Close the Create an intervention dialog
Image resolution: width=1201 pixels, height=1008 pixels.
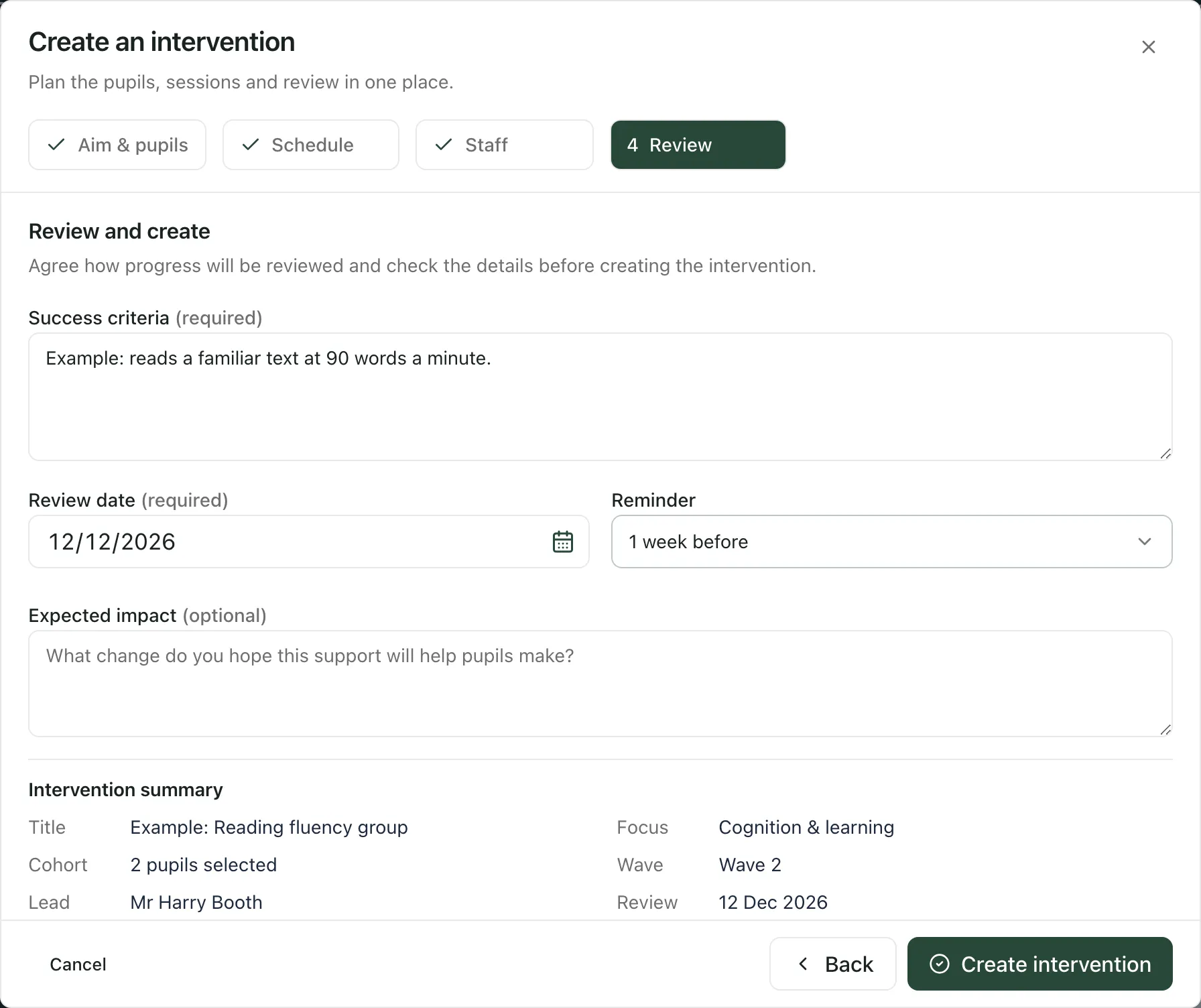[1148, 47]
